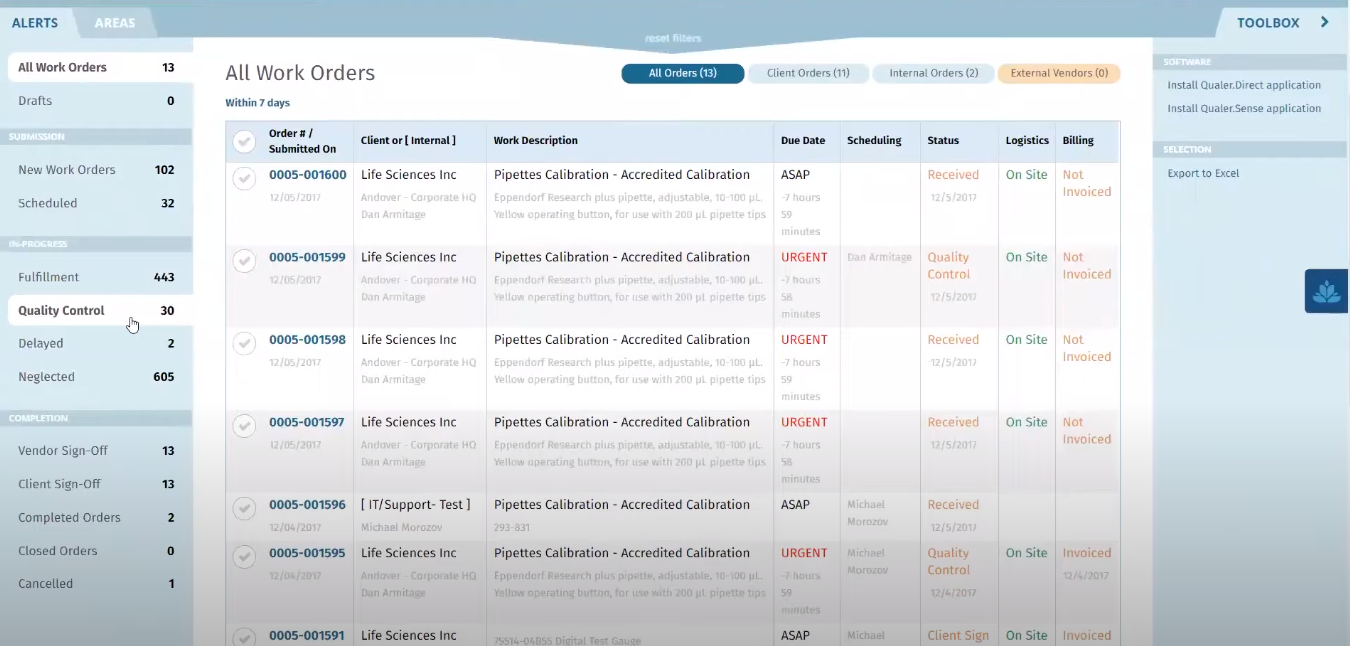
Task: Export work orders to Excel
Action: [1205, 173]
